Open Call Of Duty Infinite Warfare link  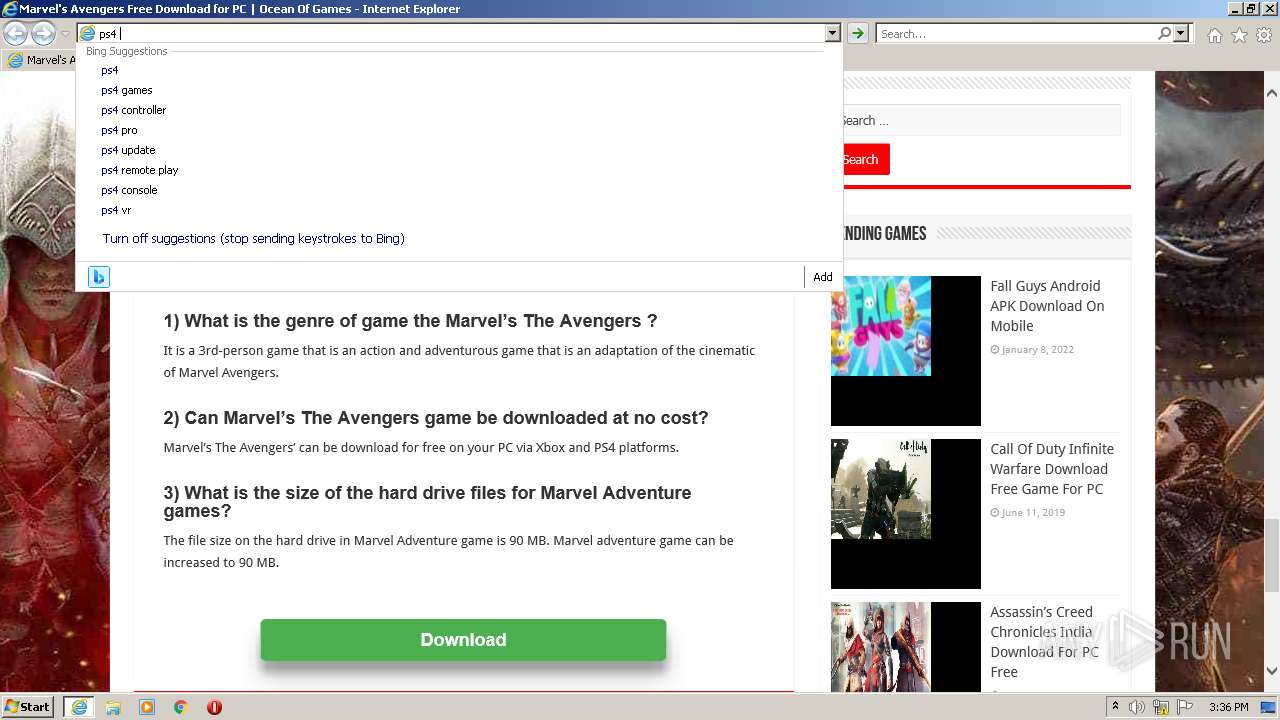1052,469
